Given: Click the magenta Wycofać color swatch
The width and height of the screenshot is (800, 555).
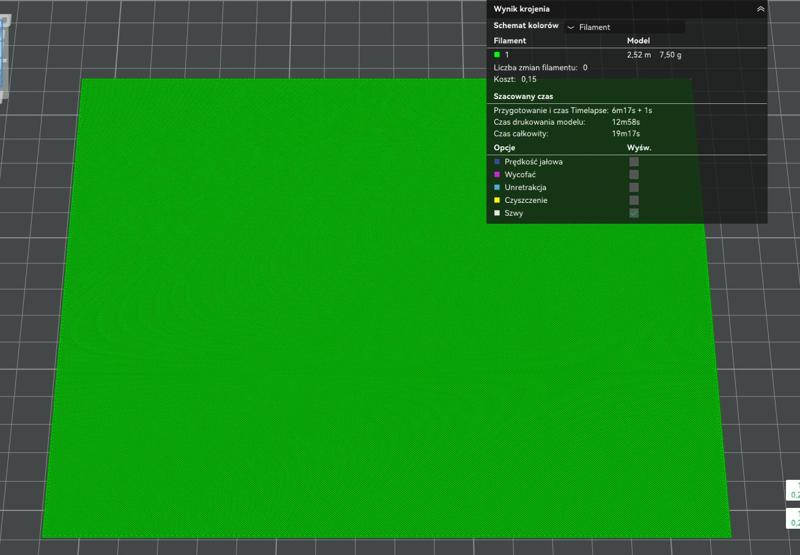Looking at the screenshot, I should (x=497, y=174).
